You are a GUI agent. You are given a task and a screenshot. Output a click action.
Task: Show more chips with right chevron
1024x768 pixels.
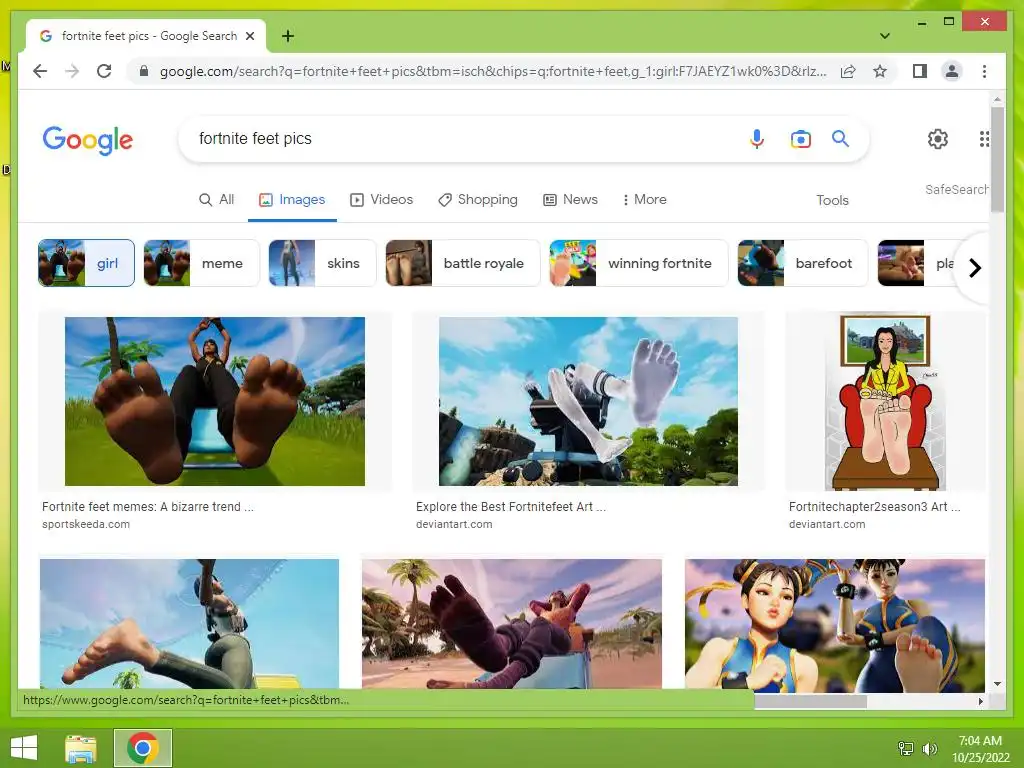pos(974,268)
